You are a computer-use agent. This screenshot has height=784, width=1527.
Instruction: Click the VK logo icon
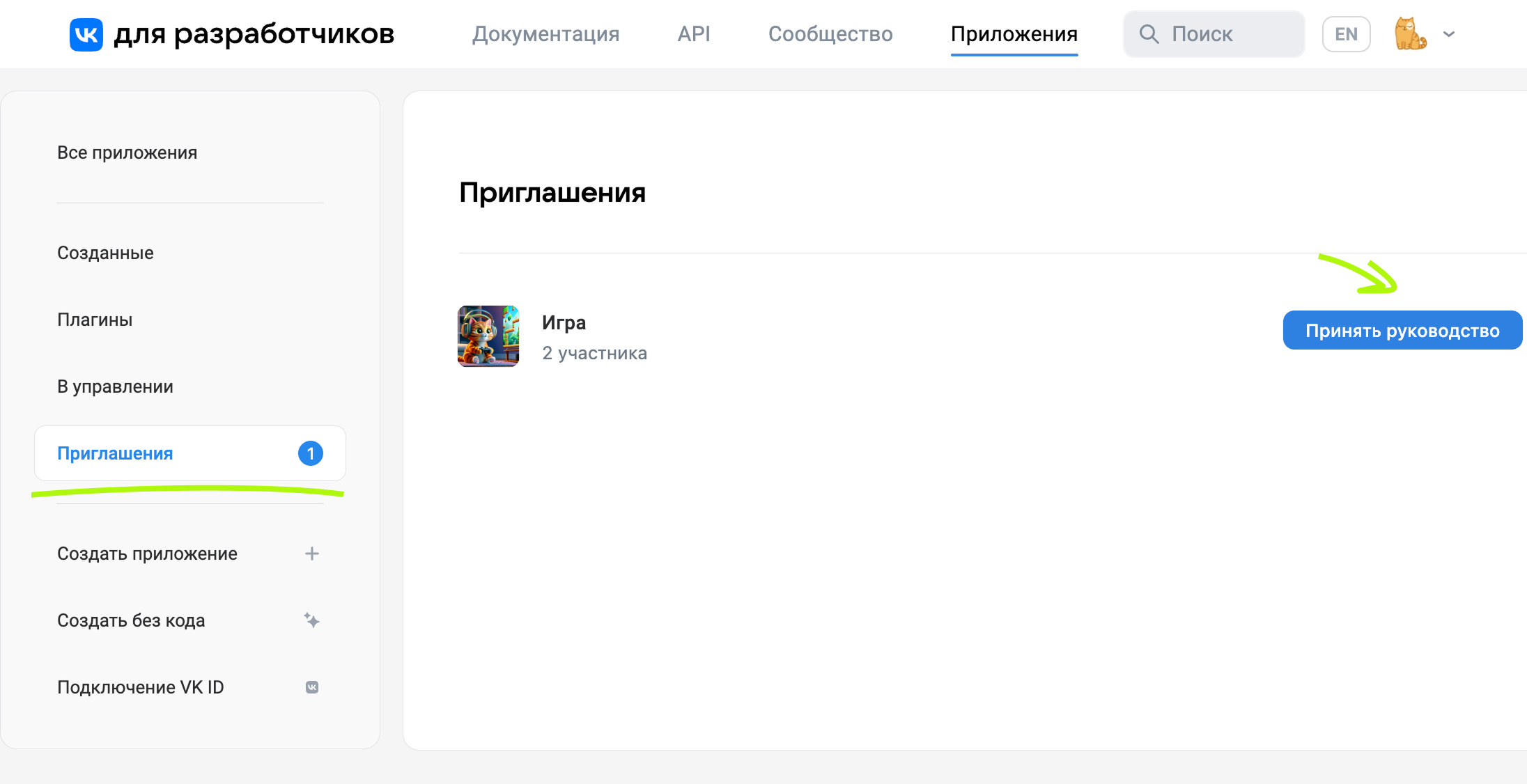click(86, 34)
